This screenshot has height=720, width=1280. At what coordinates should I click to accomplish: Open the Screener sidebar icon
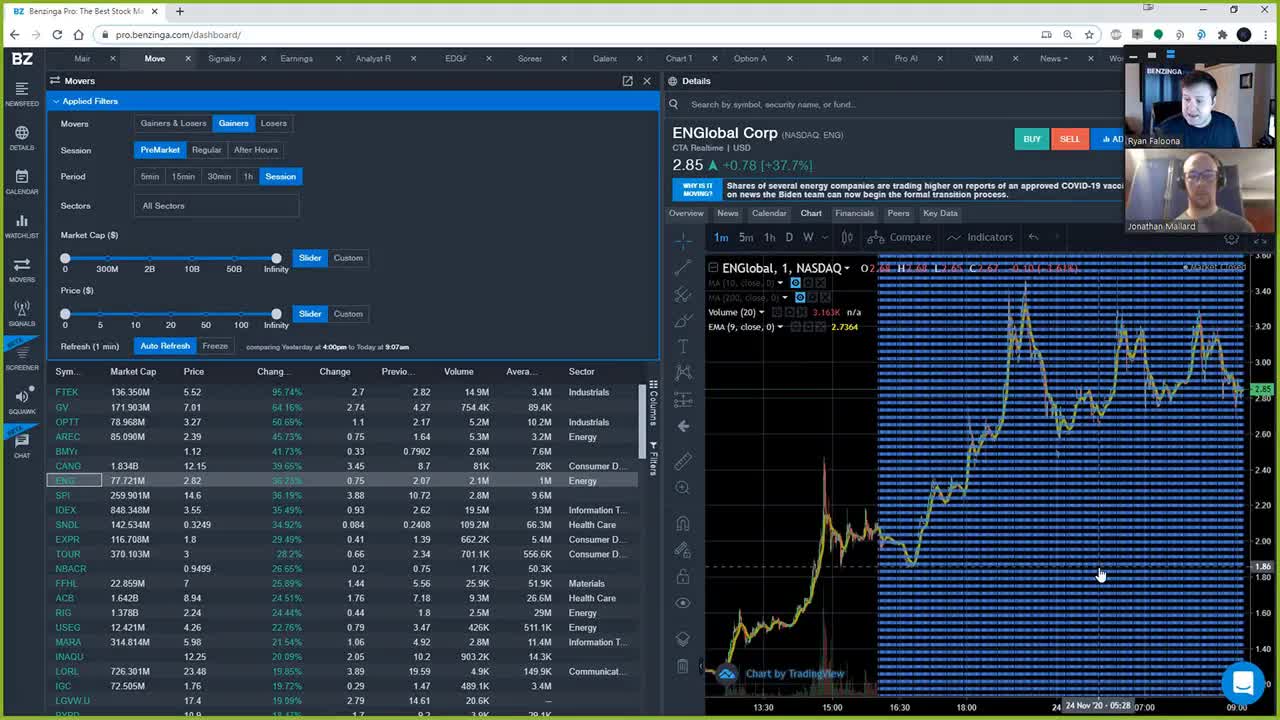click(x=22, y=357)
